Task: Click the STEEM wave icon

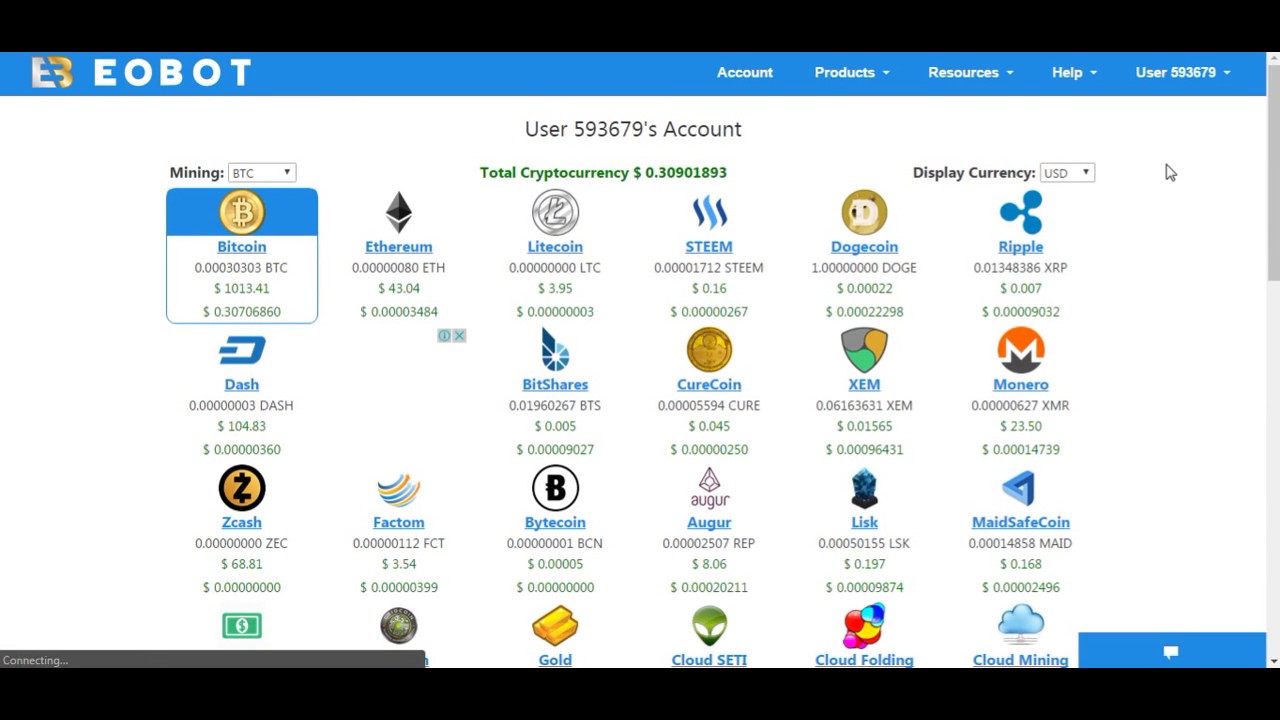Action: click(x=709, y=212)
